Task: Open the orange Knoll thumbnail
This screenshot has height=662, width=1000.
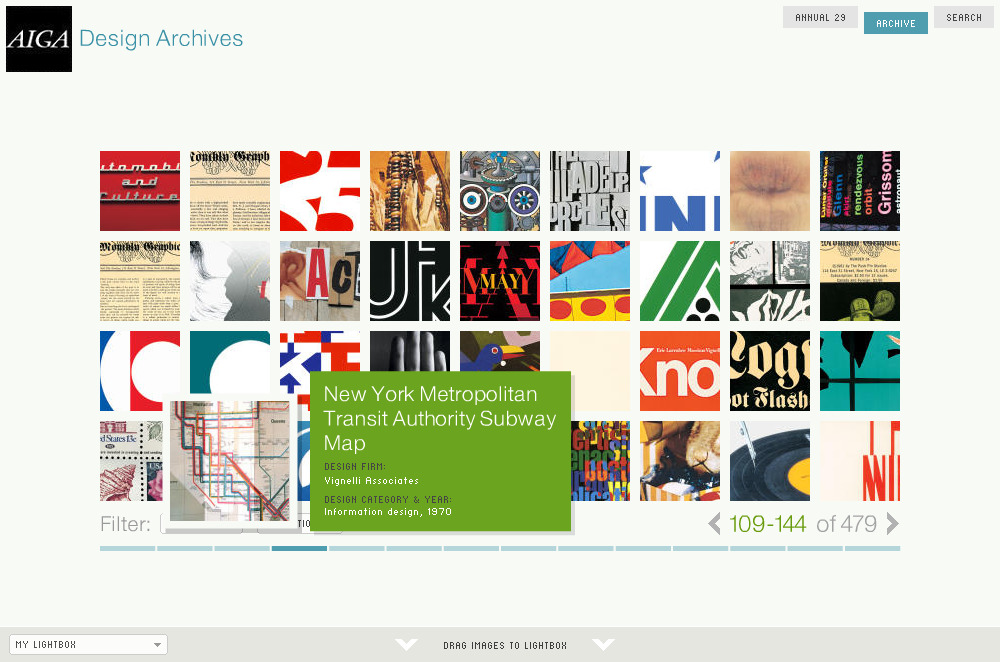Action: (x=680, y=371)
